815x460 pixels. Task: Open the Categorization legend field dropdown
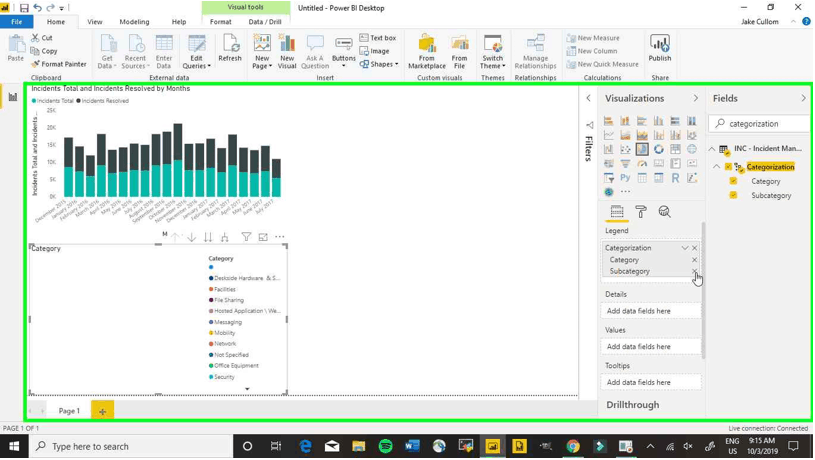click(x=685, y=248)
